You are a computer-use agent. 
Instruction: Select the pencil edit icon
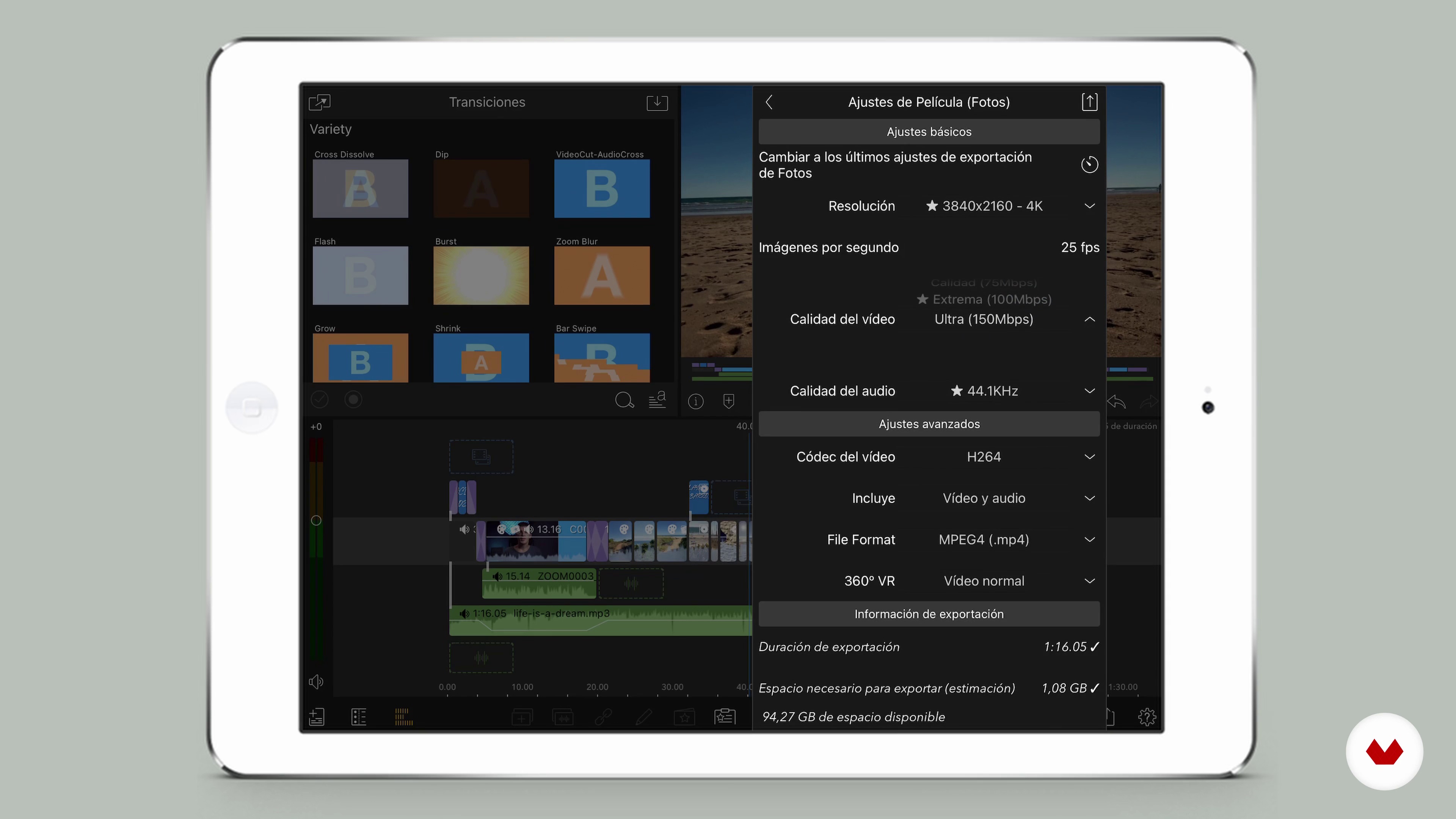pyautogui.click(x=644, y=717)
